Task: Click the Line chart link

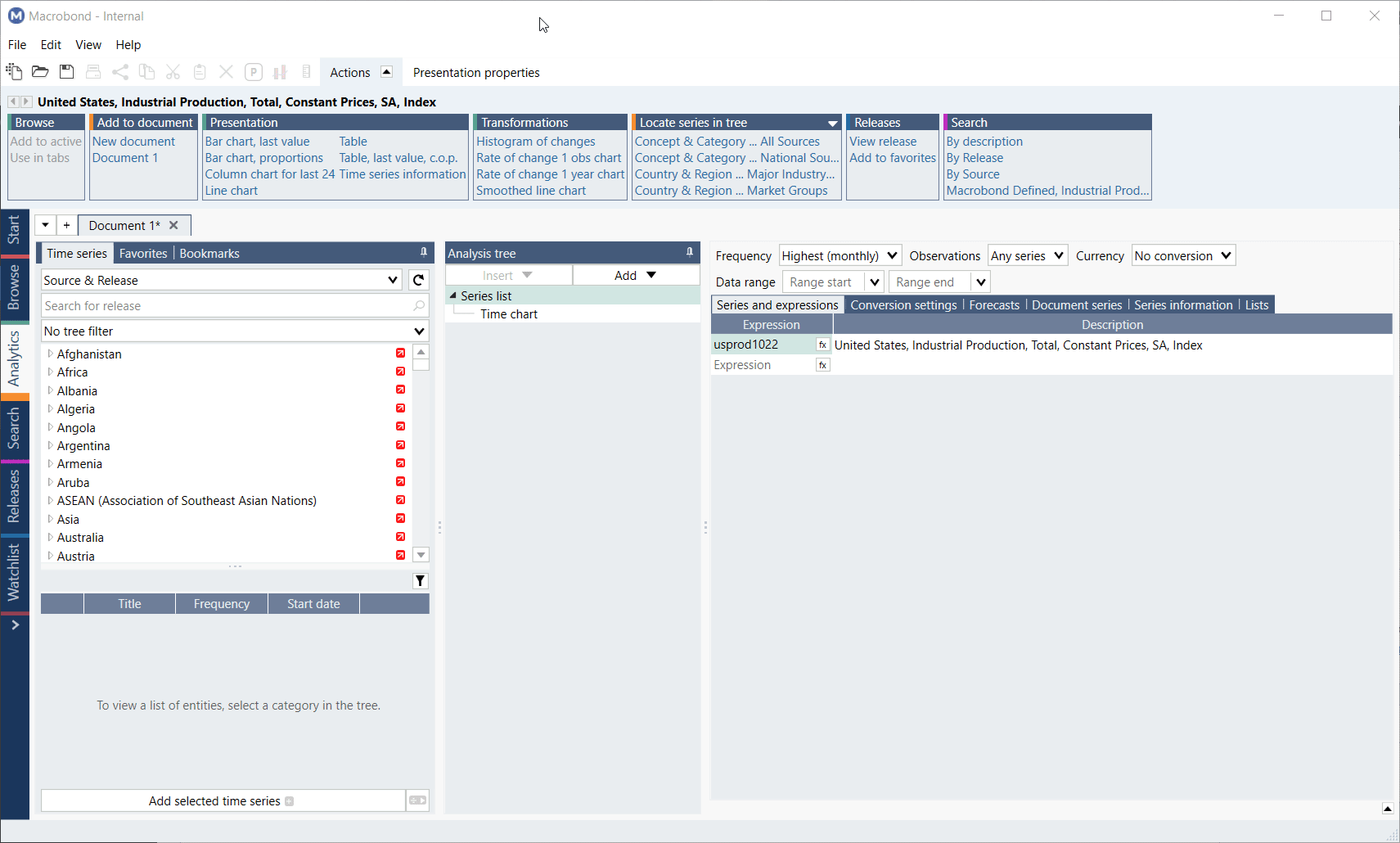Action: tap(232, 190)
